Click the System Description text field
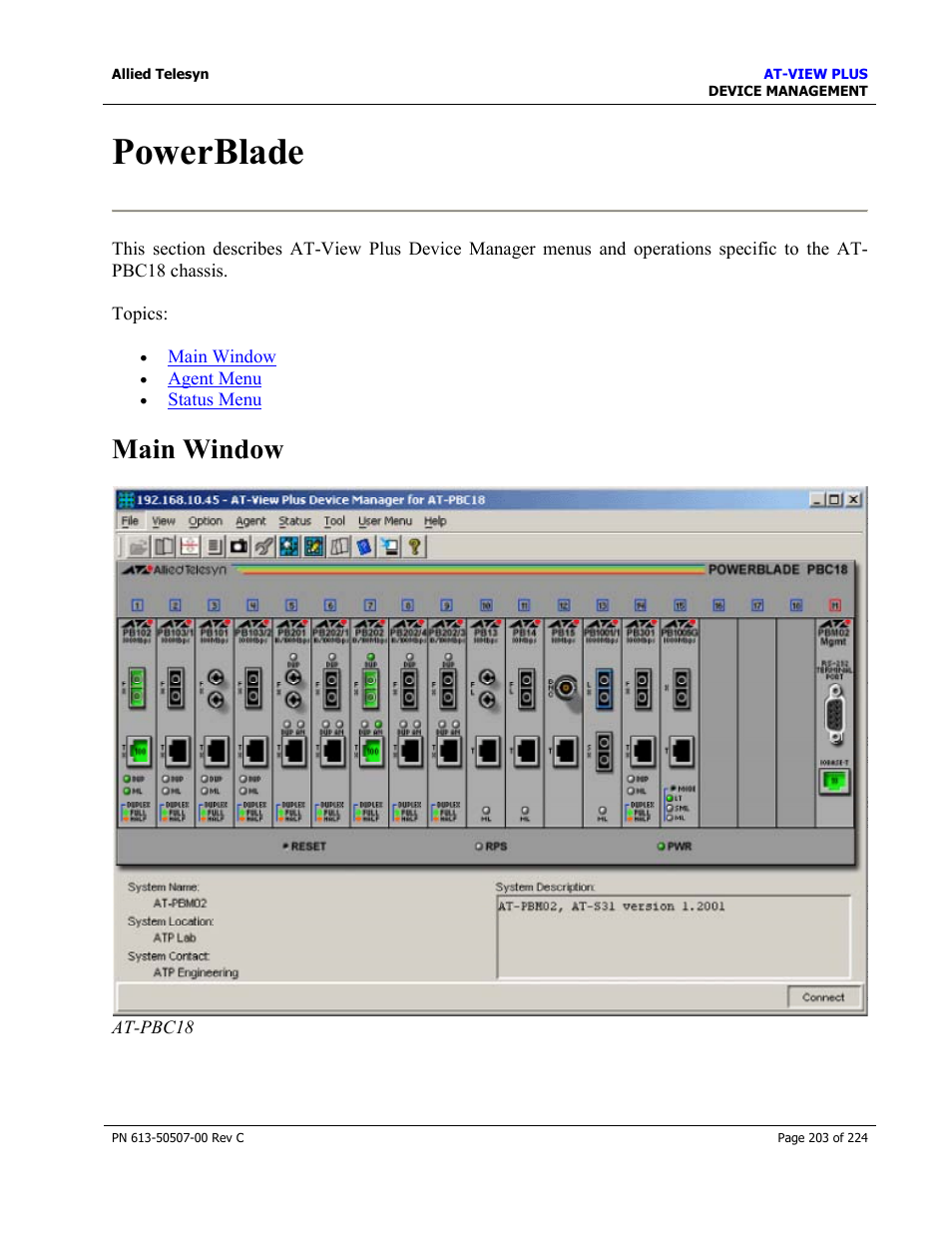The height and width of the screenshot is (1233, 952). pyautogui.click(x=674, y=936)
